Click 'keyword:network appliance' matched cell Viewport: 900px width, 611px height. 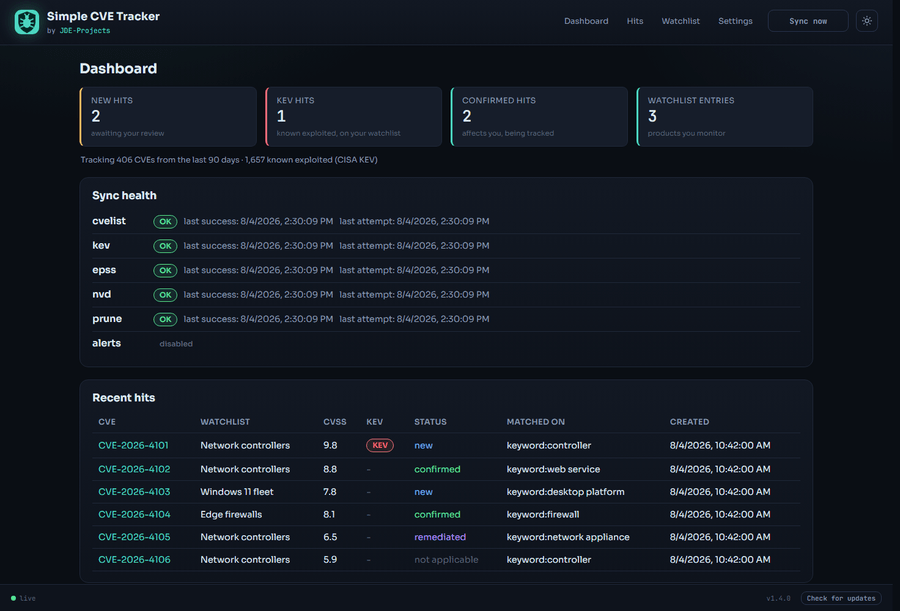[x=568, y=537]
